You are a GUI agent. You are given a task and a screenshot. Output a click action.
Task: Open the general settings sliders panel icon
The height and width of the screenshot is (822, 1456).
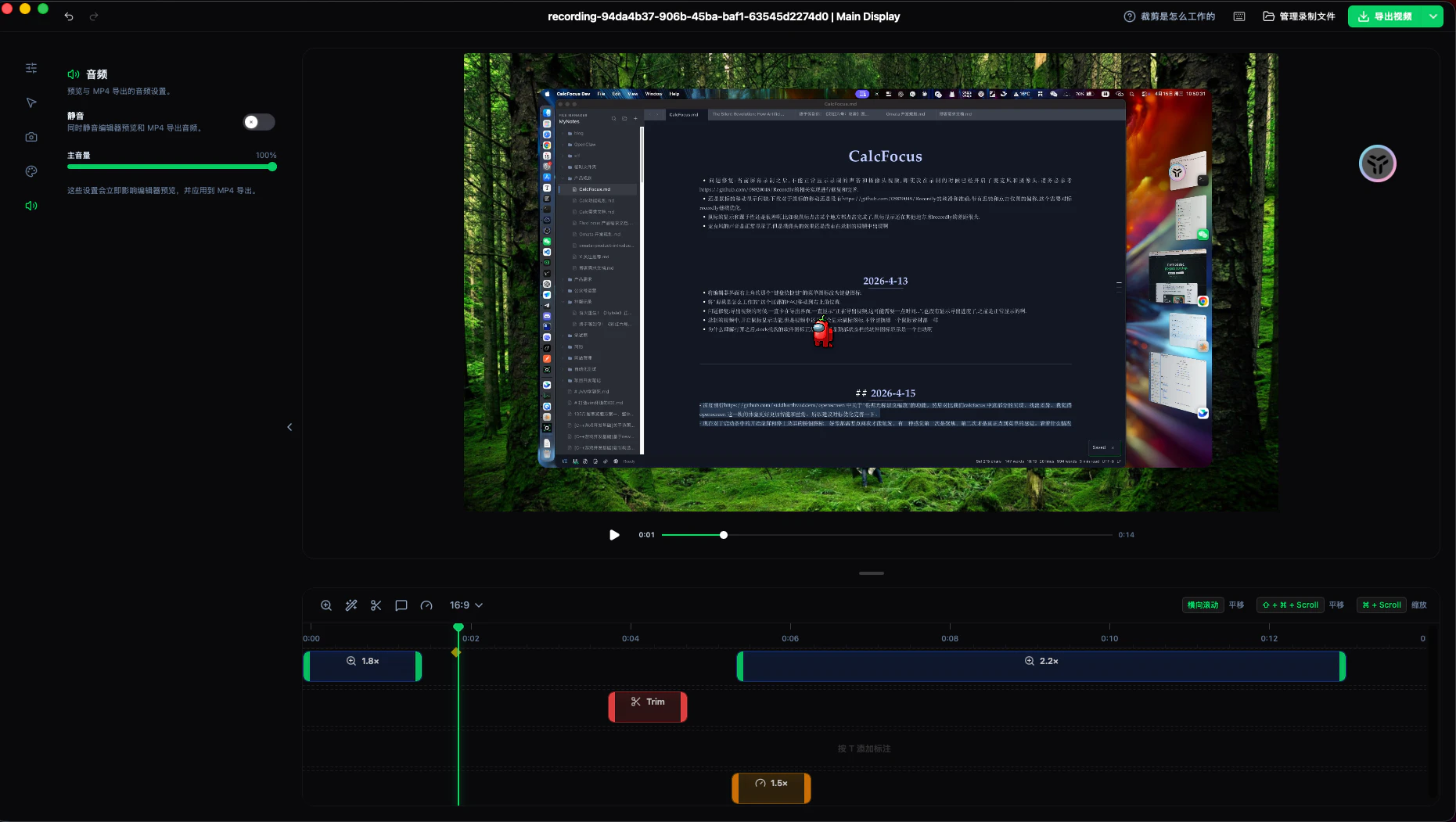click(x=31, y=68)
